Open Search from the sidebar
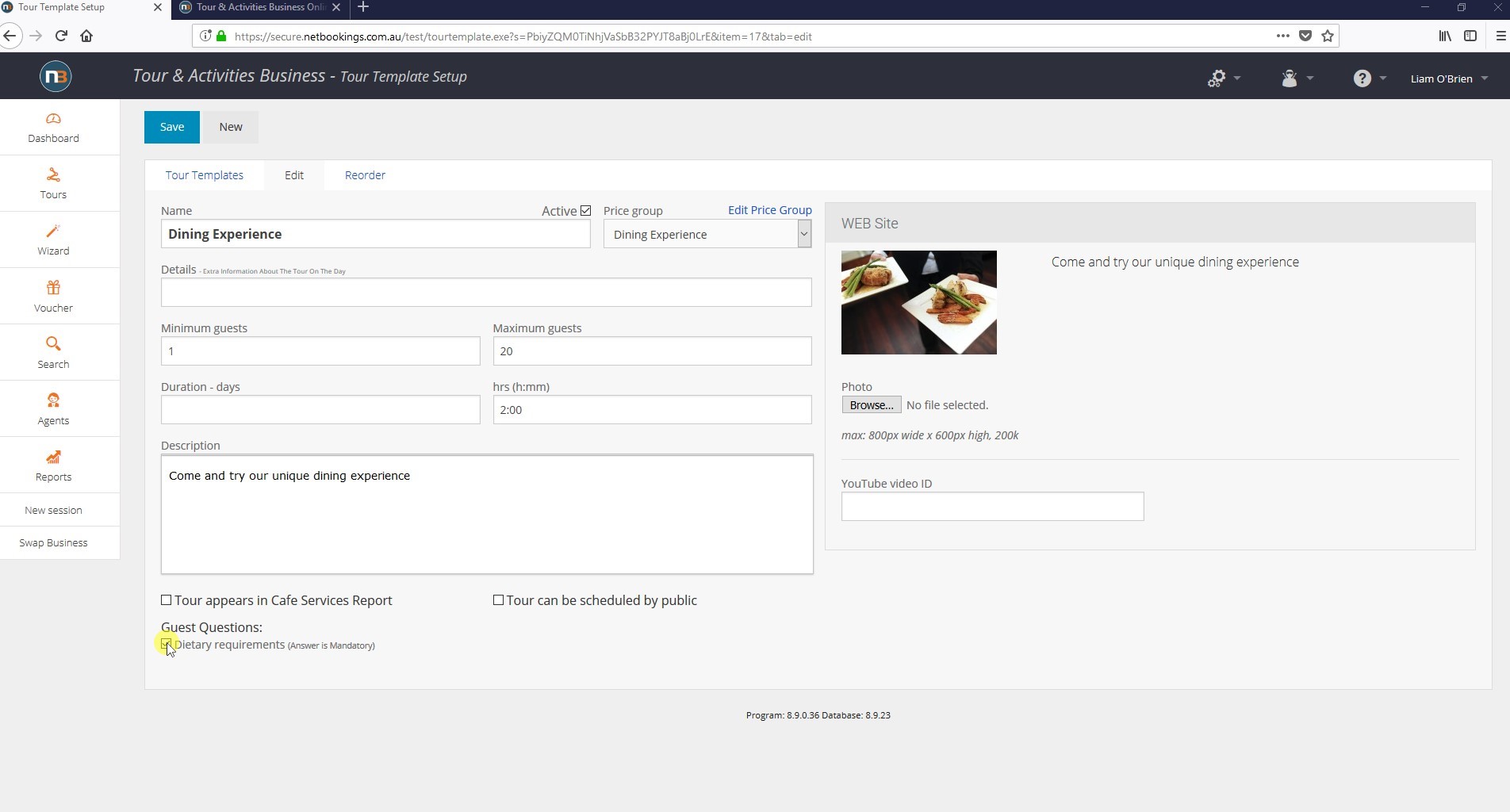Screen dimensions: 1510x812 (x=52, y=352)
